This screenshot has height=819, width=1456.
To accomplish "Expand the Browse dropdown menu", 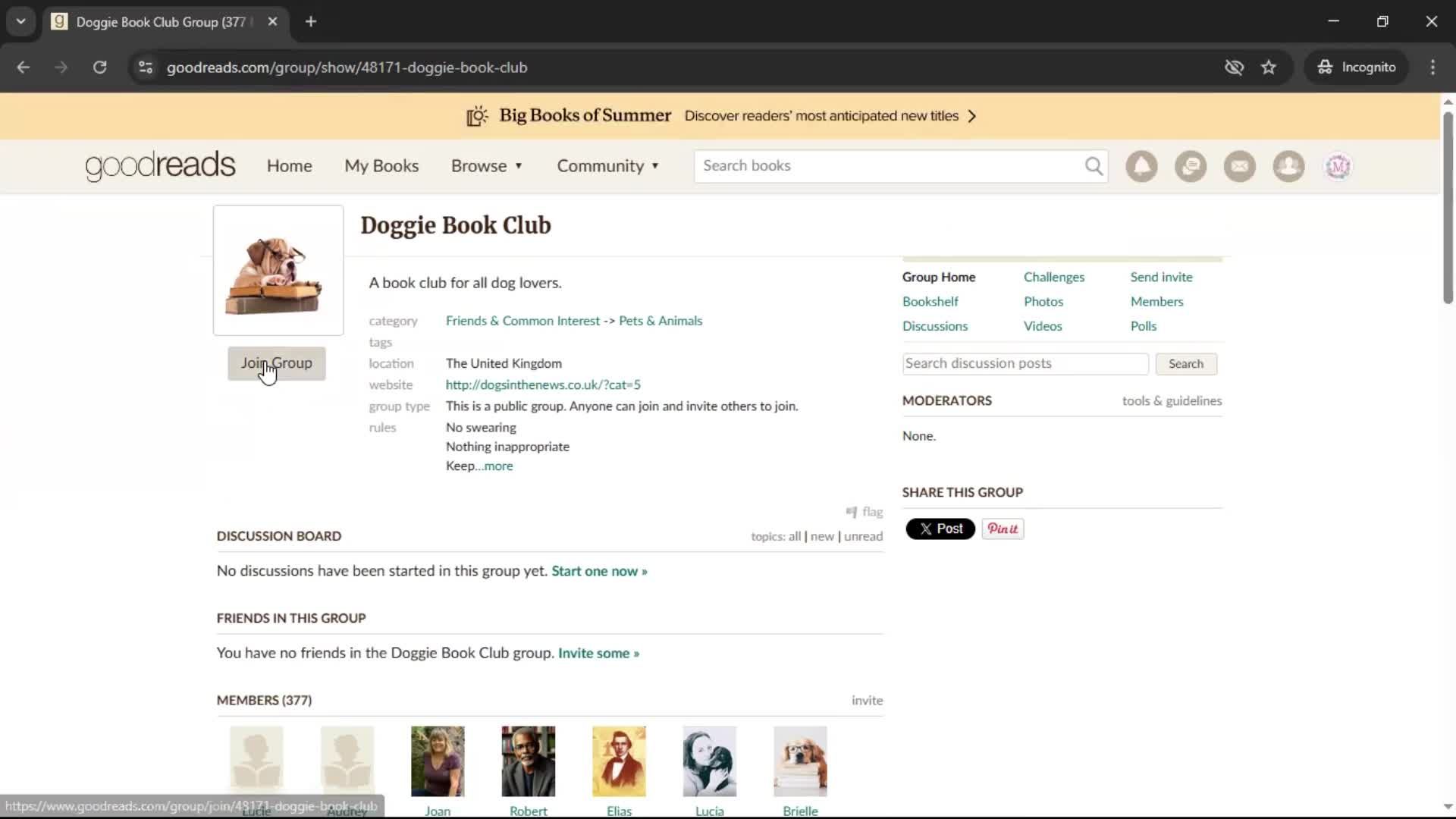I will (487, 166).
